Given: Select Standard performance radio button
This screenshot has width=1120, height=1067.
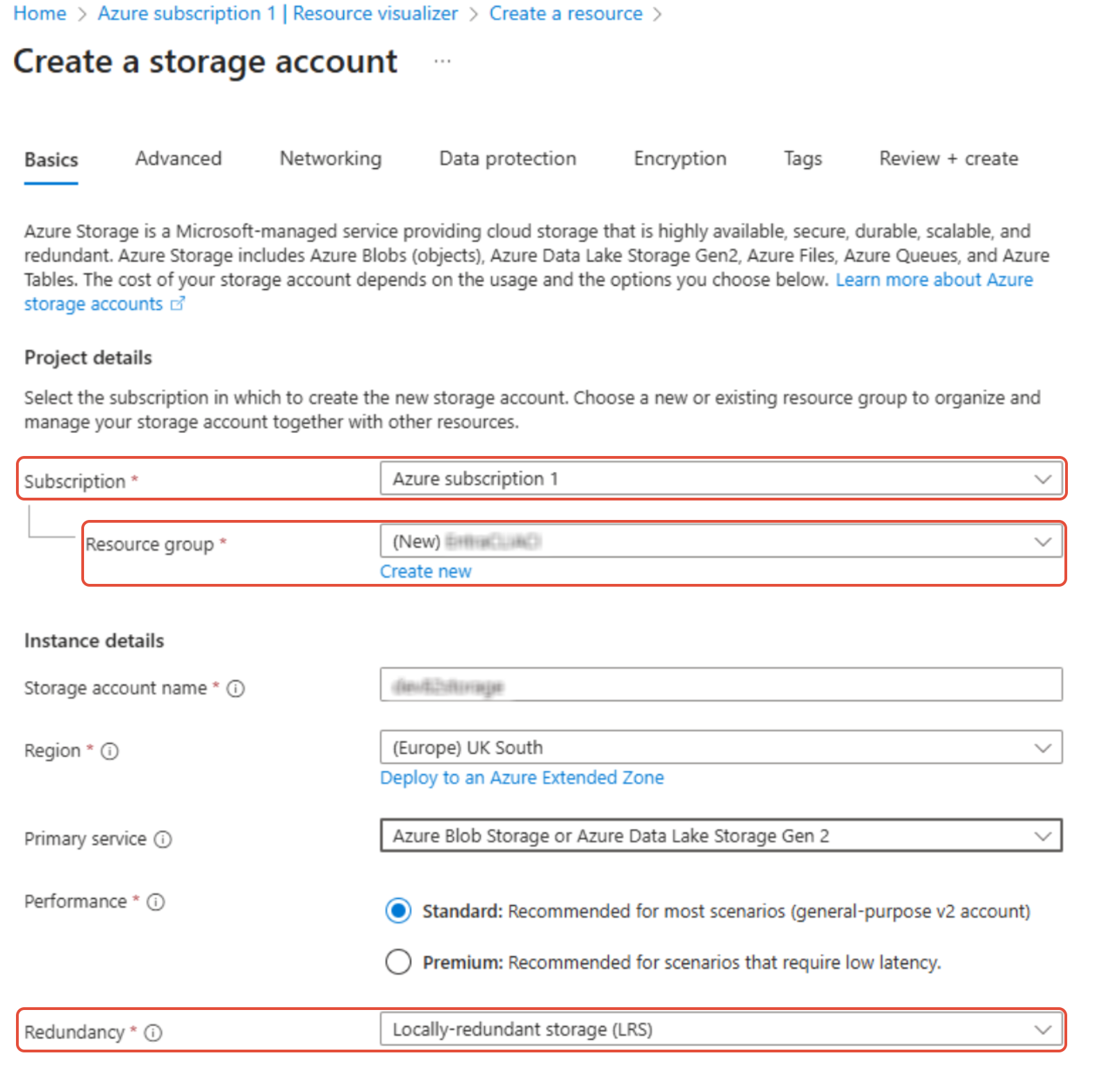Looking at the screenshot, I should coord(398,911).
